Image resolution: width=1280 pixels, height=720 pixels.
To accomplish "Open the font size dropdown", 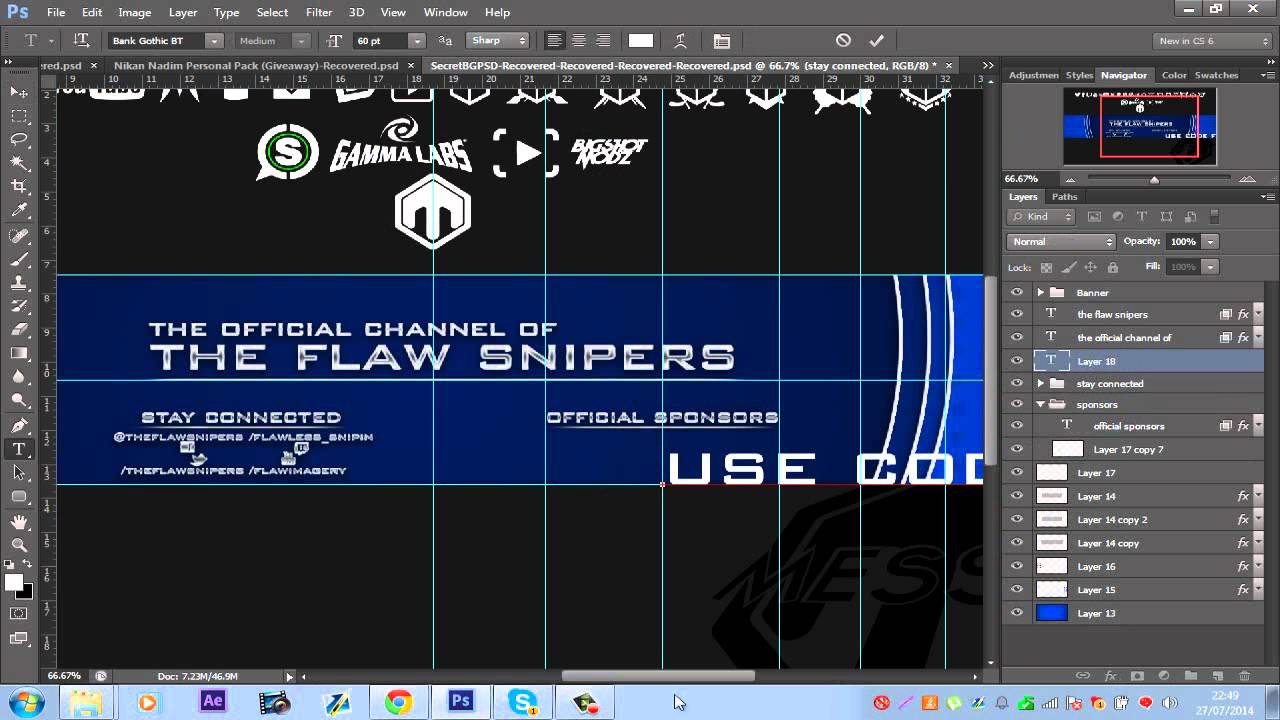I will (x=416, y=41).
